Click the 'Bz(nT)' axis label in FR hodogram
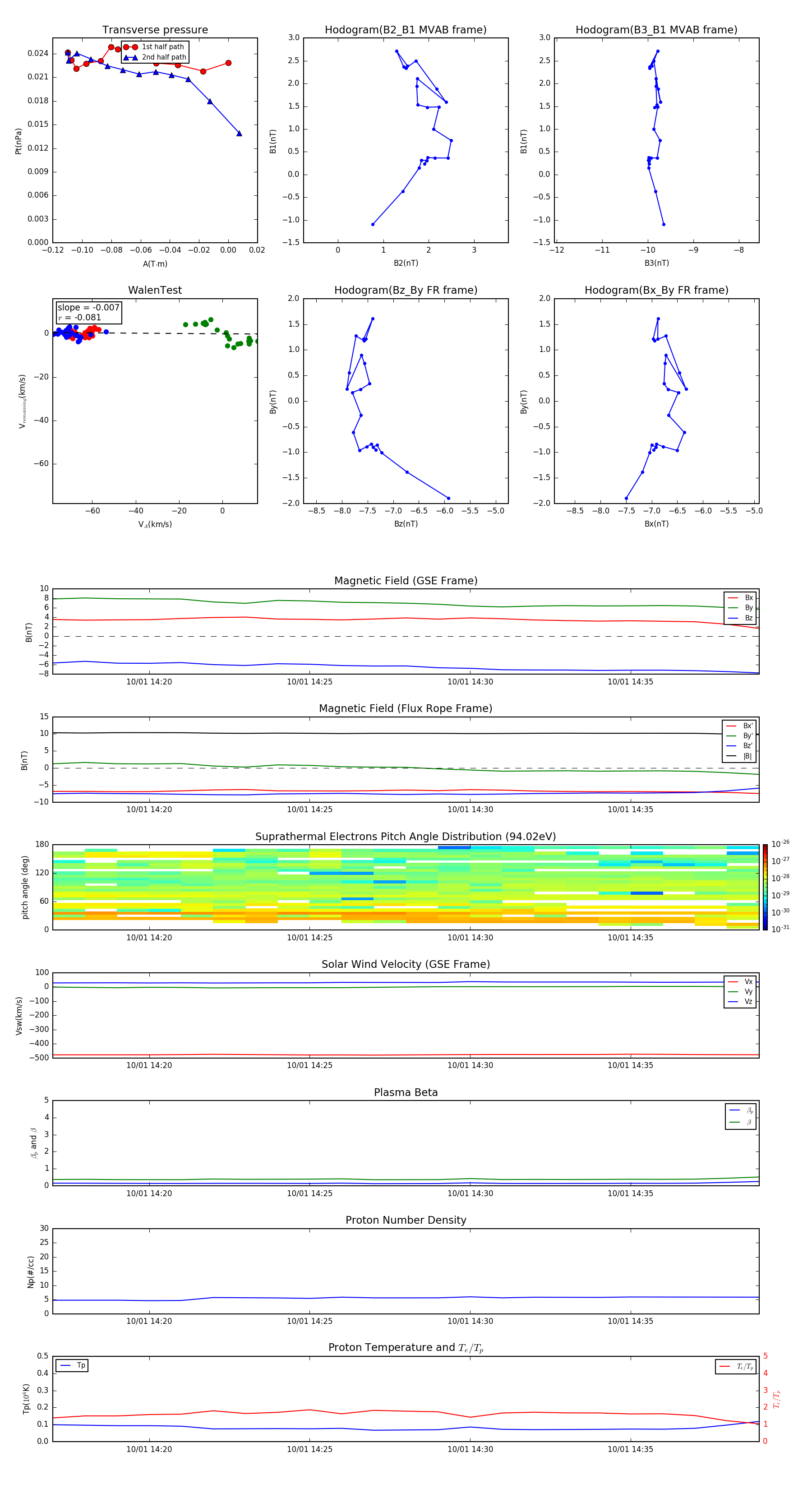The image size is (812, 1489). (406, 524)
